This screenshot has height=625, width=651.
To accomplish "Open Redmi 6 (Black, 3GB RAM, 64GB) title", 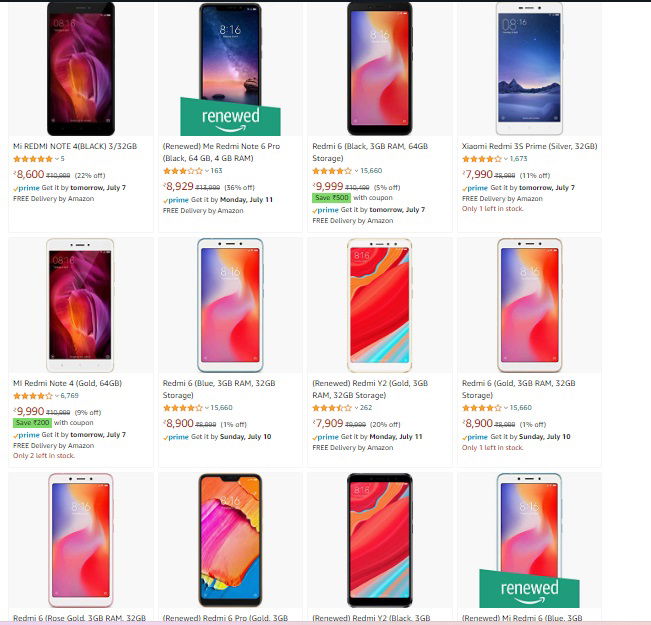I will click(369, 151).
